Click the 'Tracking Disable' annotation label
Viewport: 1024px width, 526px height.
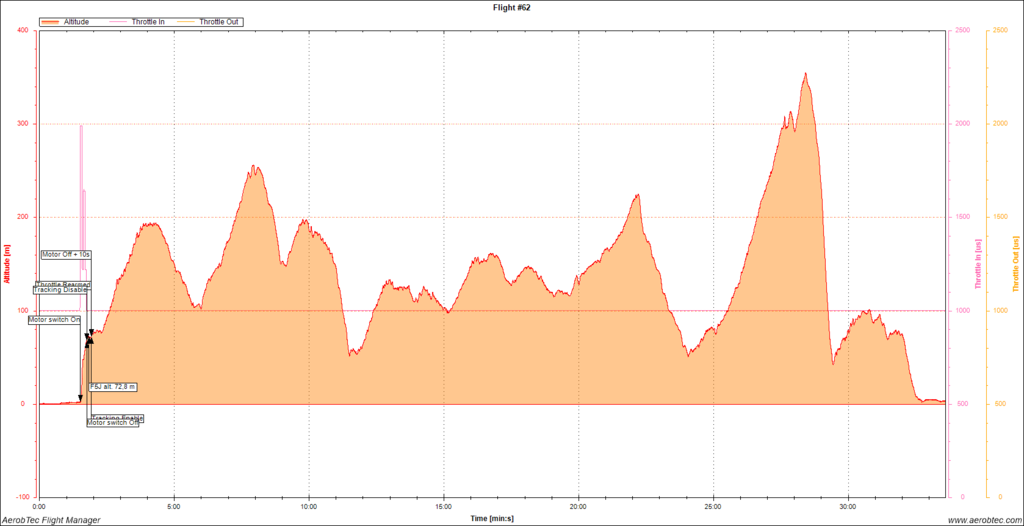coord(61,290)
